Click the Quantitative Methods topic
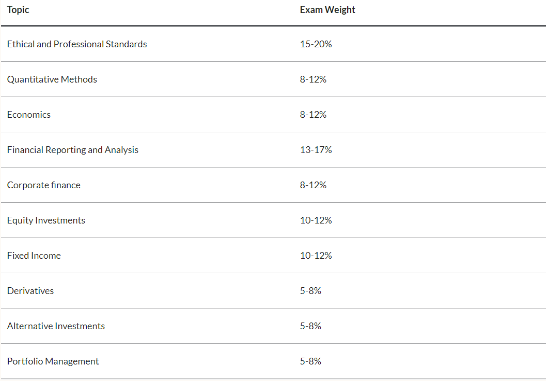 coord(52,79)
